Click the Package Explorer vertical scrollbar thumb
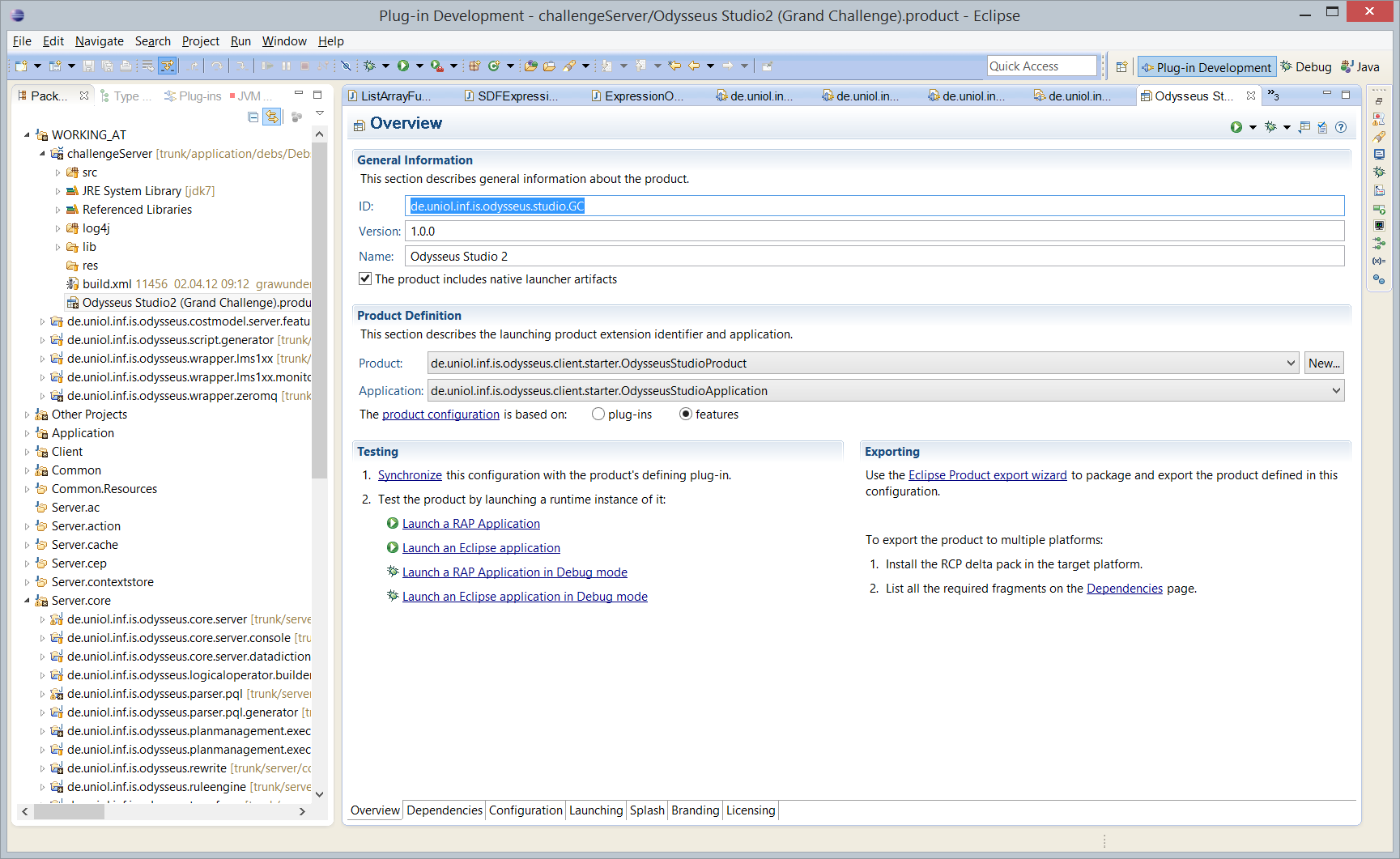This screenshot has height=859, width=1400. coord(319,309)
